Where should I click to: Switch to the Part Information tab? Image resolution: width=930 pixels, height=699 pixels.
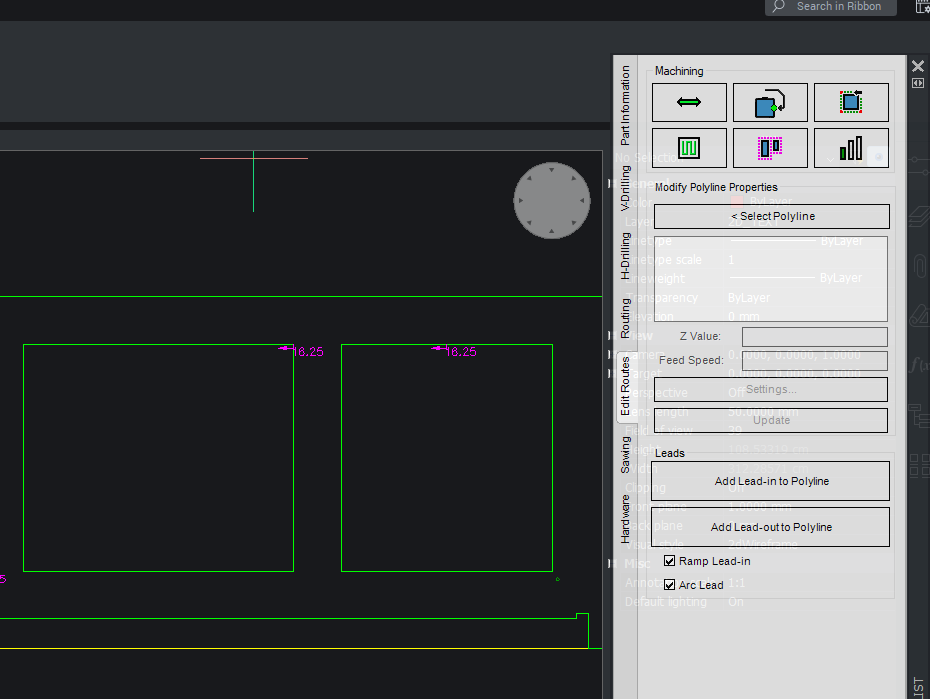[626, 105]
